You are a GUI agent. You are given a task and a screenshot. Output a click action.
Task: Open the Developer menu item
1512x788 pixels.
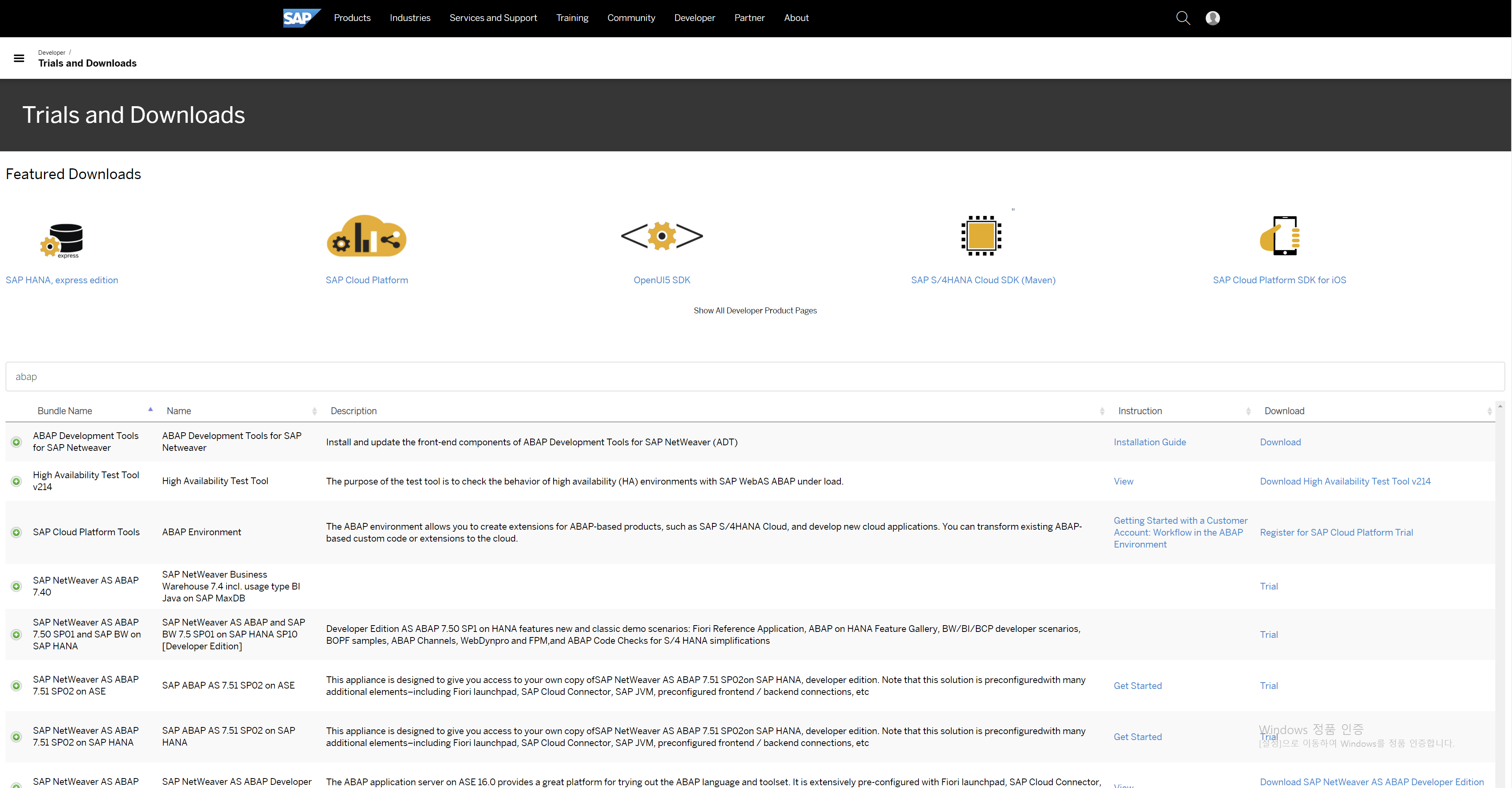coord(694,17)
